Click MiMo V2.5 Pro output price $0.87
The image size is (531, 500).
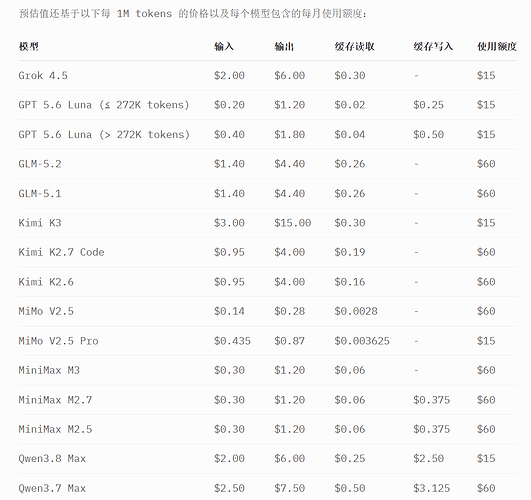(290, 341)
